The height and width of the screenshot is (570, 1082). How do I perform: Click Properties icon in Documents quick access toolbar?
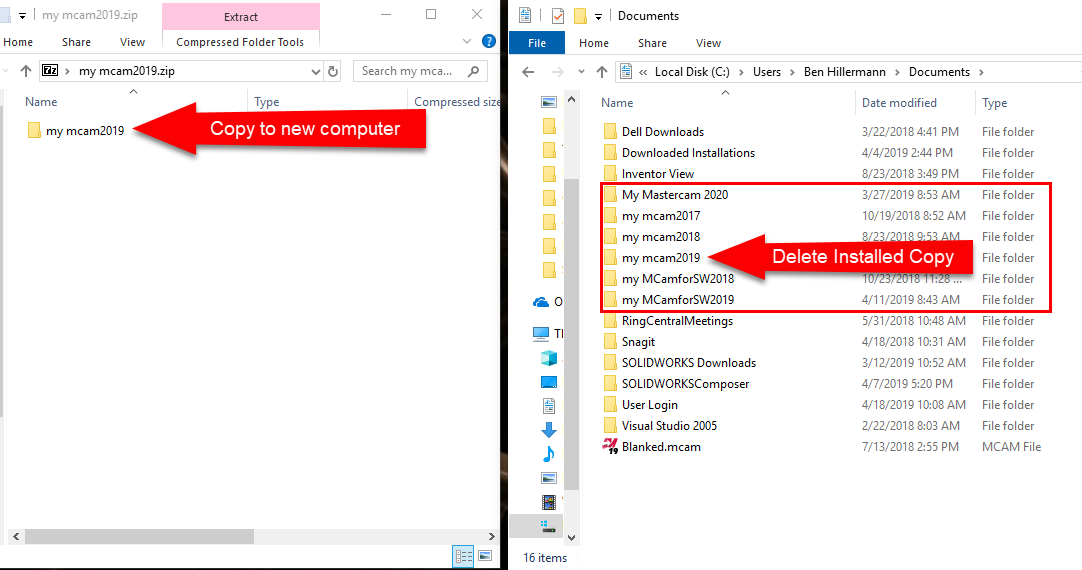(558, 15)
